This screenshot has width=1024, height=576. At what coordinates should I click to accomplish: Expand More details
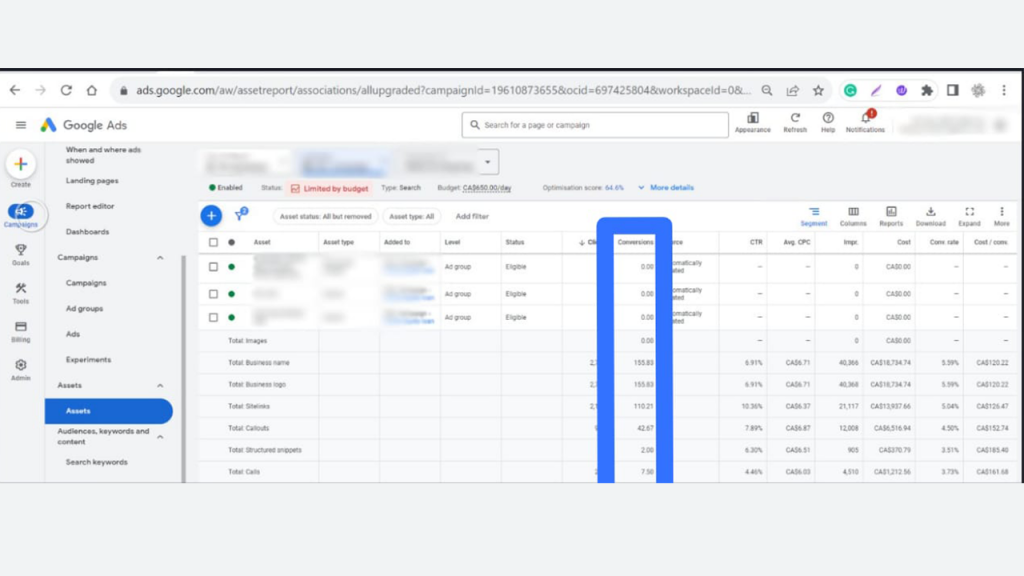665,187
